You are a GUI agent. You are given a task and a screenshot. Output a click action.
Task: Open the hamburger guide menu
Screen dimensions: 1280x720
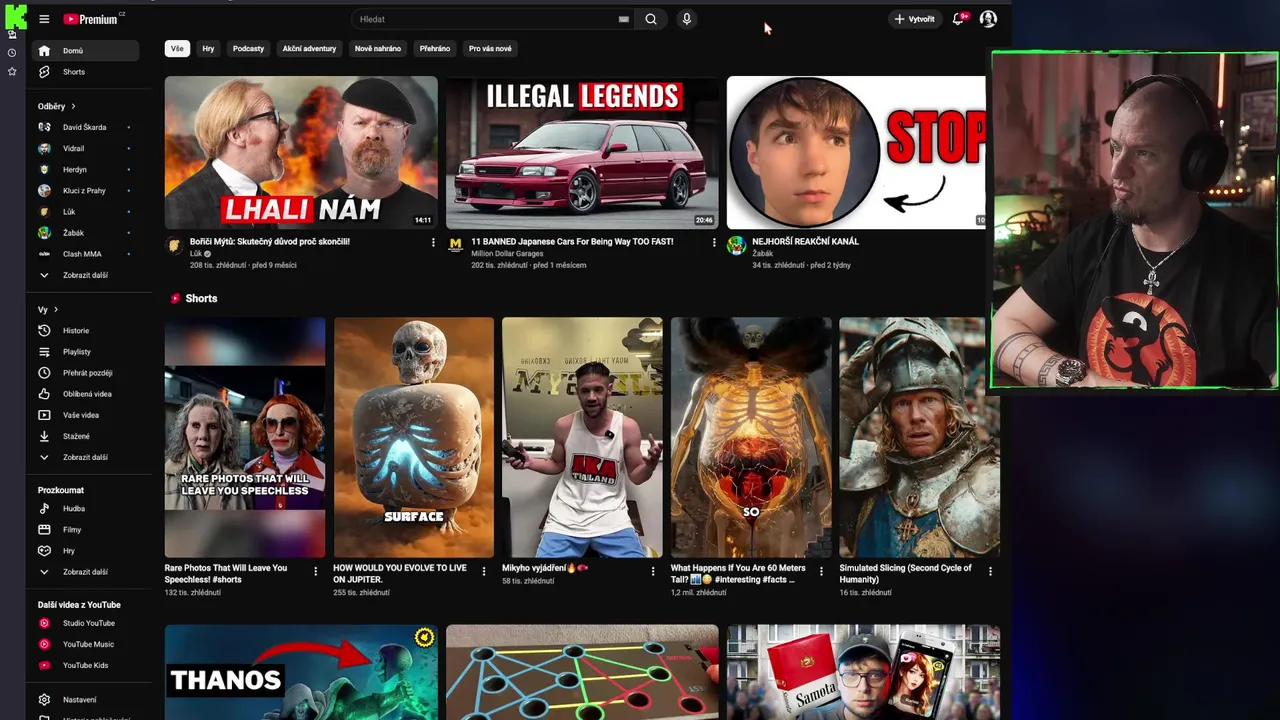click(x=44, y=19)
